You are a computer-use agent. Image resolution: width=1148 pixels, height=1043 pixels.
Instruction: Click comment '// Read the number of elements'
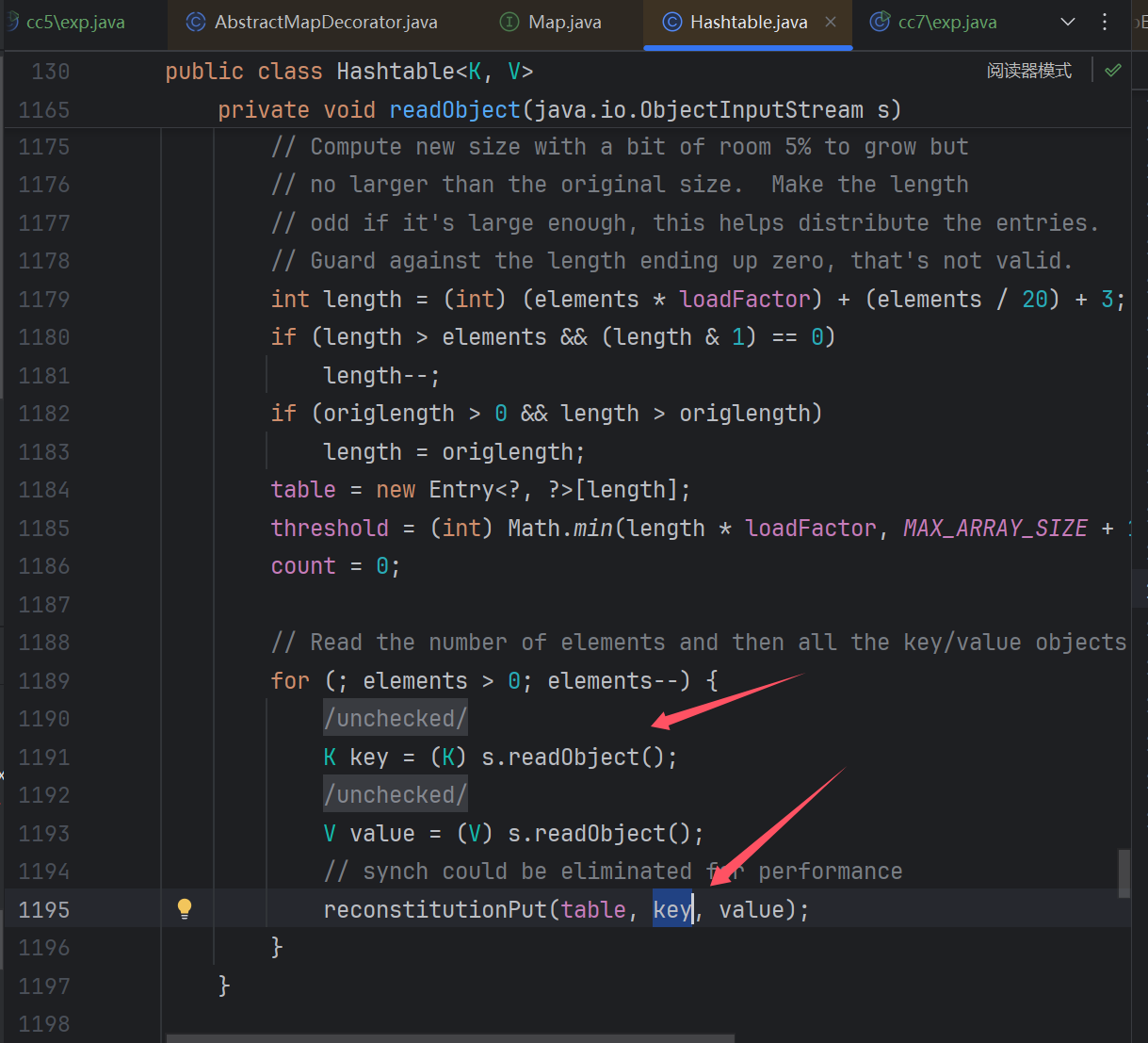[x=468, y=643]
